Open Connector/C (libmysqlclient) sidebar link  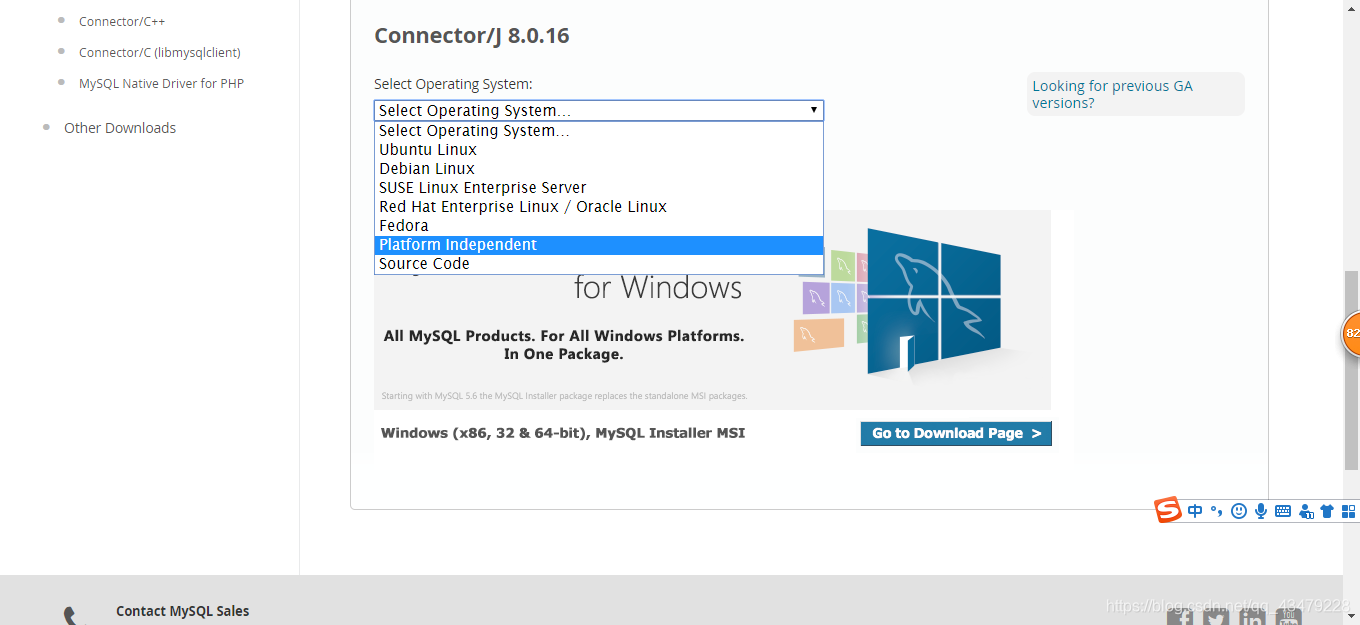coord(160,52)
